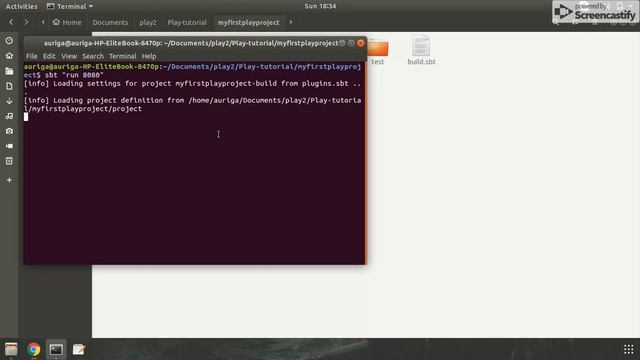This screenshot has width=640, height=360.
Task: Open the Edit menu in terminal
Action: pos(49,56)
